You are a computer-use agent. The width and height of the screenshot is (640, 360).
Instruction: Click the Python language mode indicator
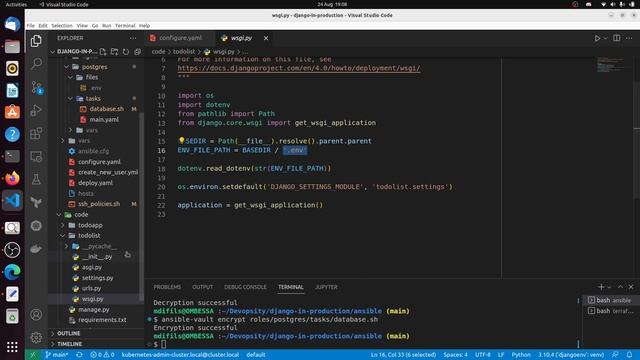click(x=521, y=354)
